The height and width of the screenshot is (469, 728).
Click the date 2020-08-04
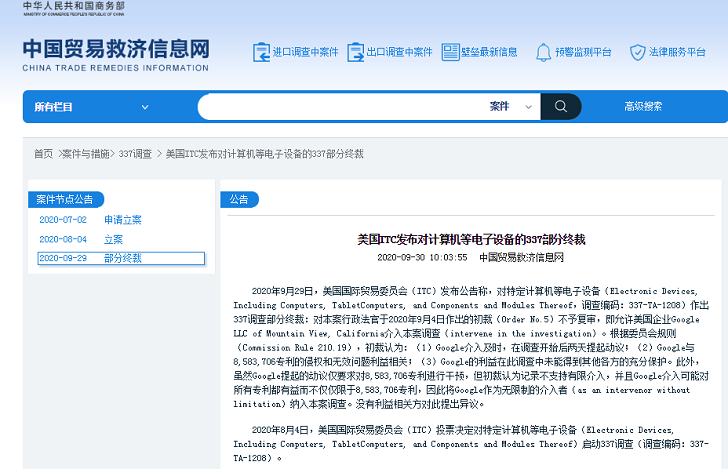(x=63, y=240)
